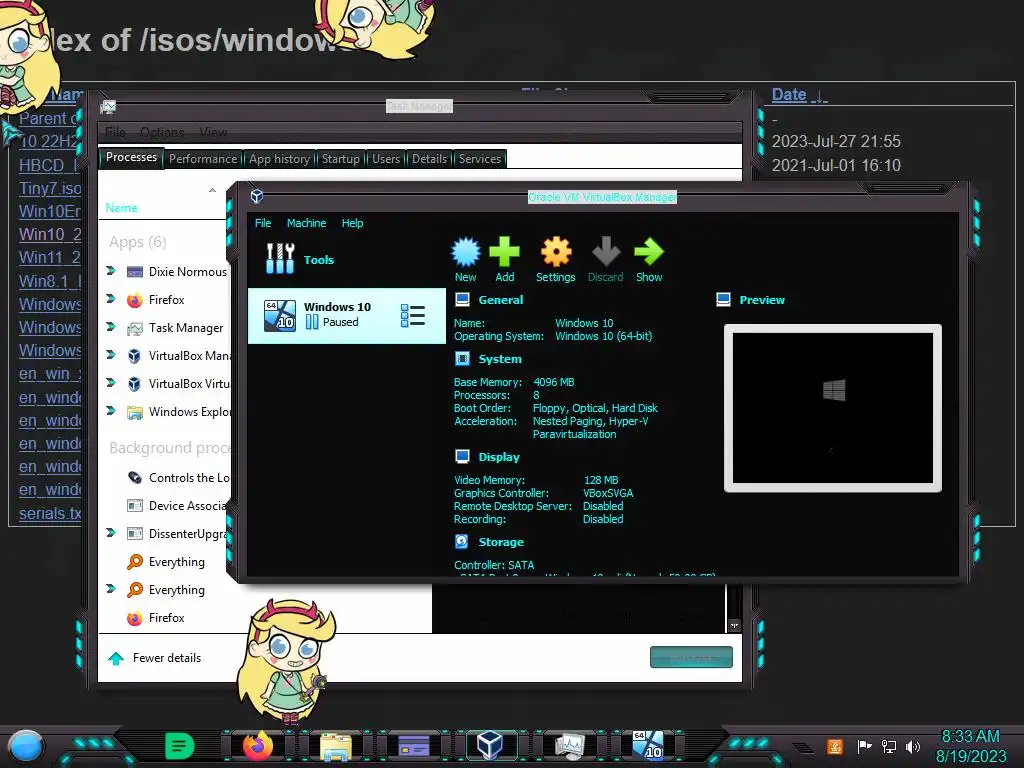Image resolution: width=1024 pixels, height=768 pixels.
Task: Click the VirtualBox cube taskbar icon
Action: 490,745
